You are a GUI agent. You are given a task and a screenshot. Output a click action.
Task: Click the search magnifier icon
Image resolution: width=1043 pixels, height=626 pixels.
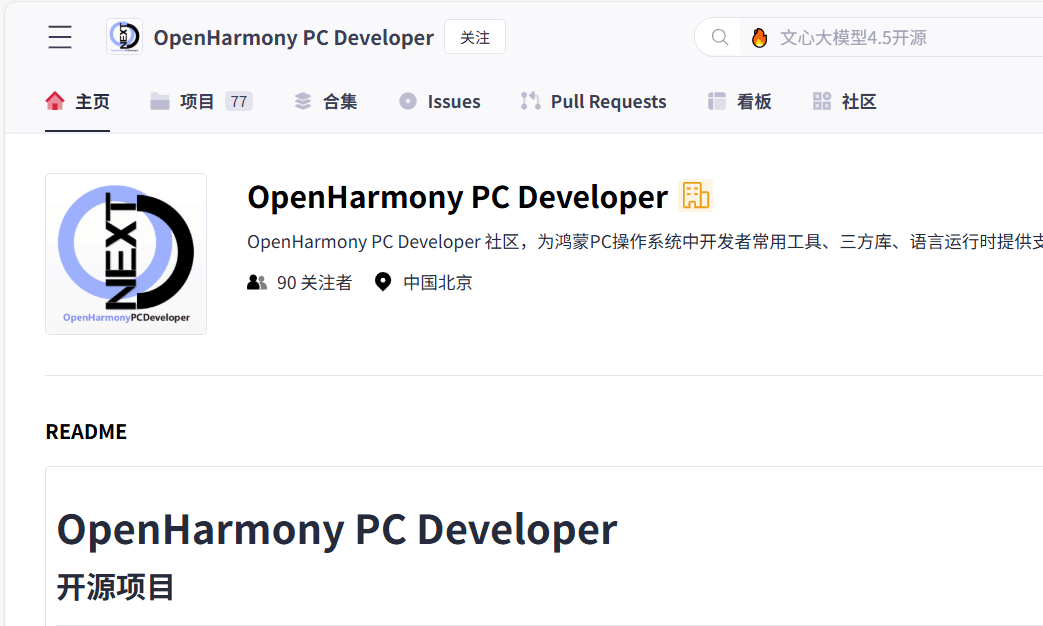pyautogui.click(x=720, y=37)
